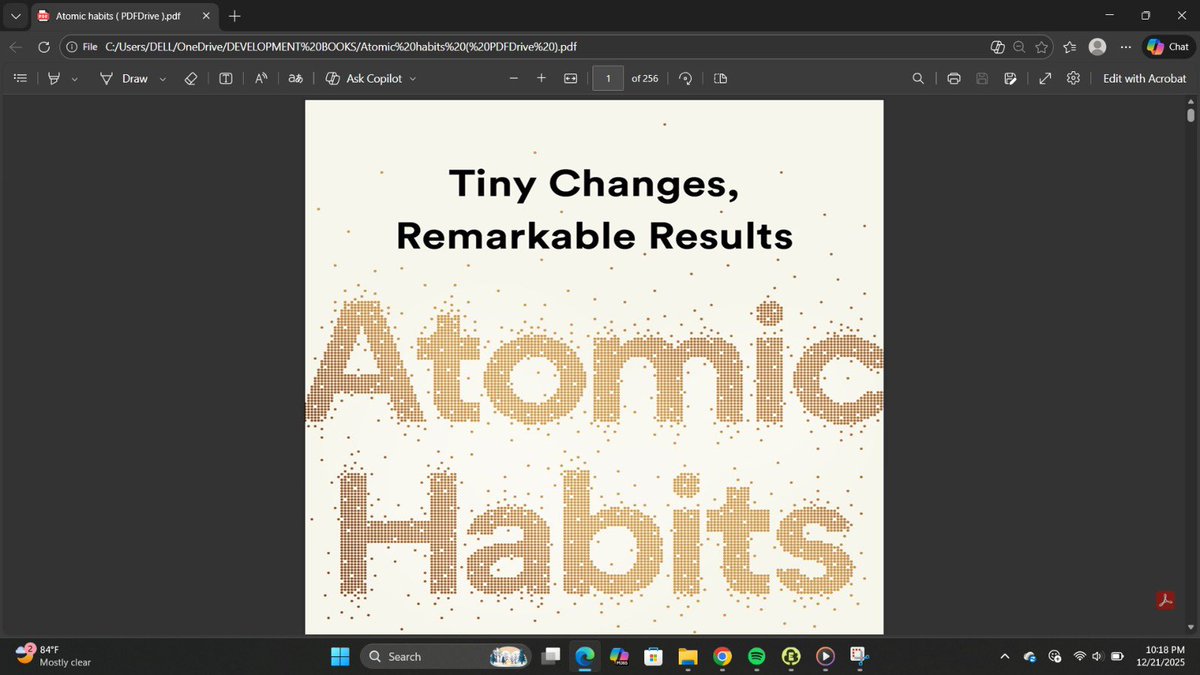The height and width of the screenshot is (675, 1200).
Task: Open the Favorites list
Action: coord(1070,47)
